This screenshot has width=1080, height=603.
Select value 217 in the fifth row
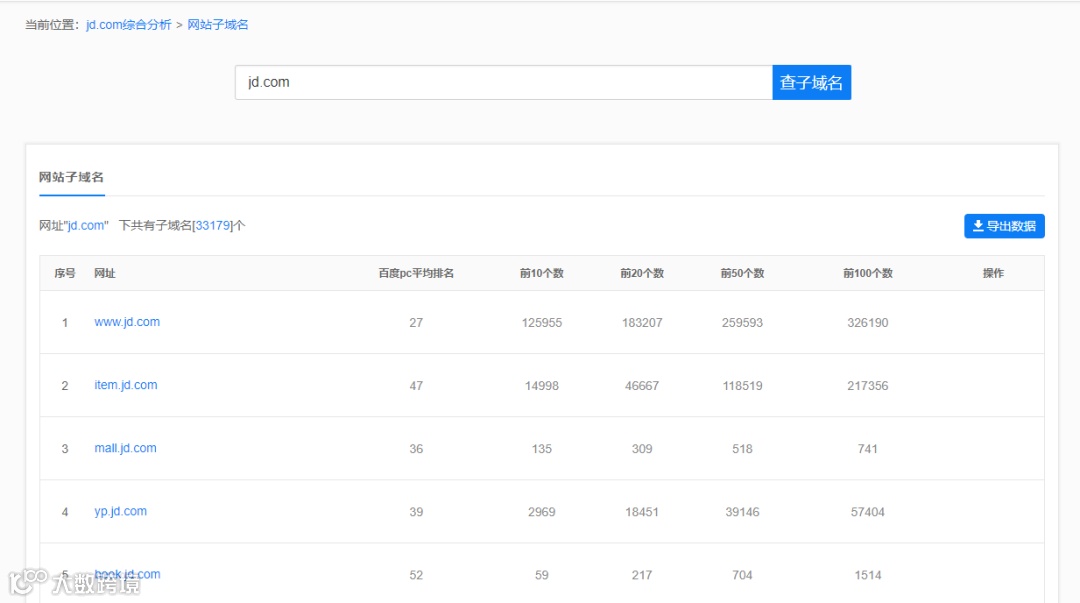tap(642, 575)
